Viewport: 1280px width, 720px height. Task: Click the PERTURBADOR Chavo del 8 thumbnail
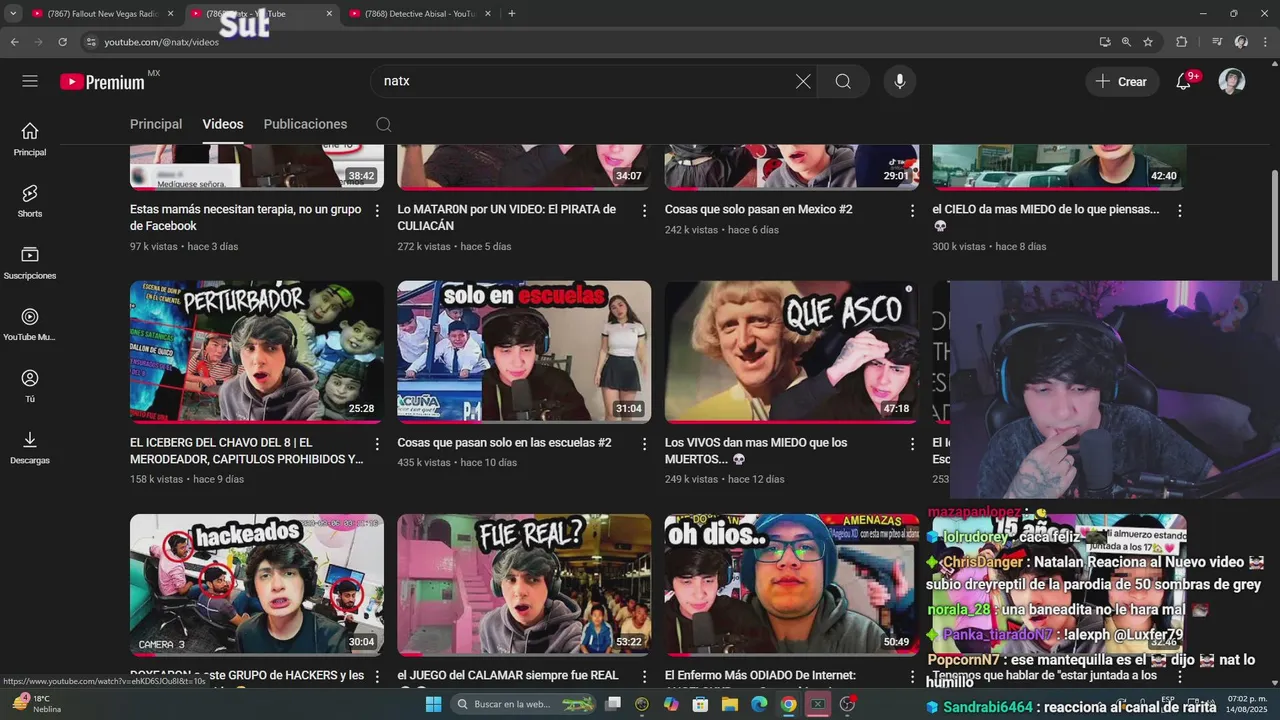[257, 351]
